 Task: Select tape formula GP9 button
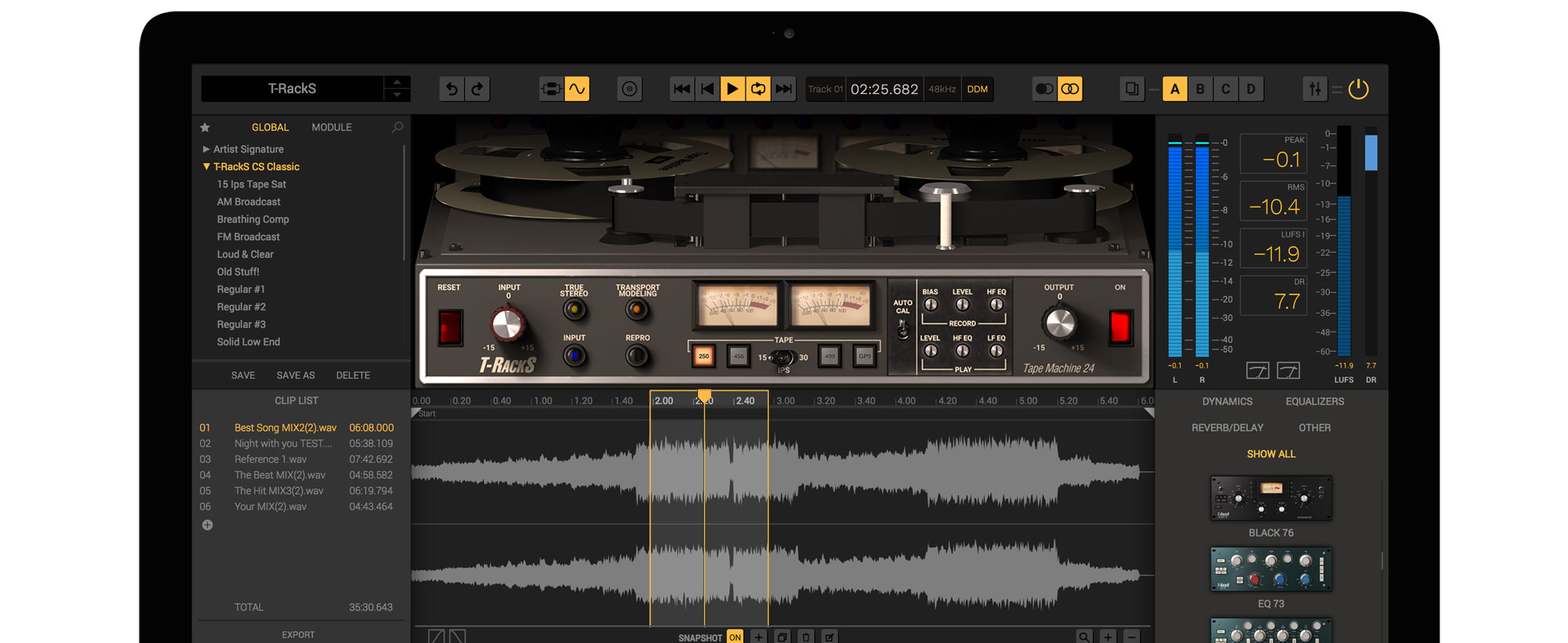pos(865,356)
